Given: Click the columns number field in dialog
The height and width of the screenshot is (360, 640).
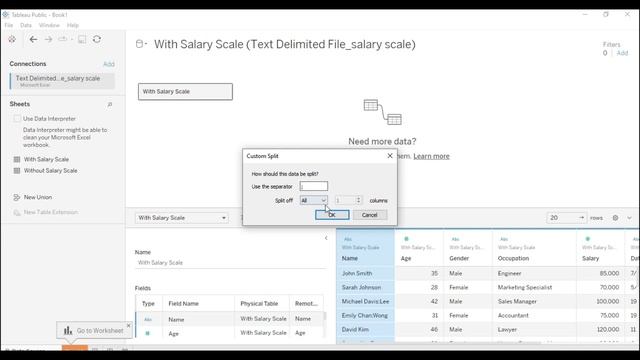Looking at the screenshot, I should pos(345,200).
